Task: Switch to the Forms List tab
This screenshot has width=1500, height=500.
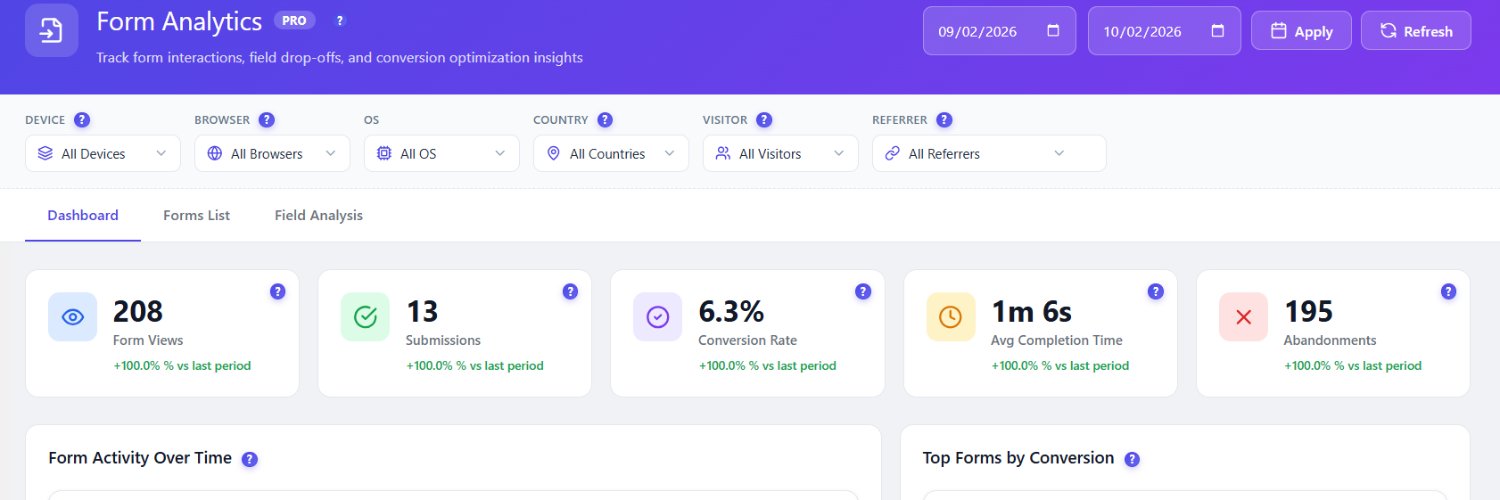Action: pyautogui.click(x=197, y=215)
